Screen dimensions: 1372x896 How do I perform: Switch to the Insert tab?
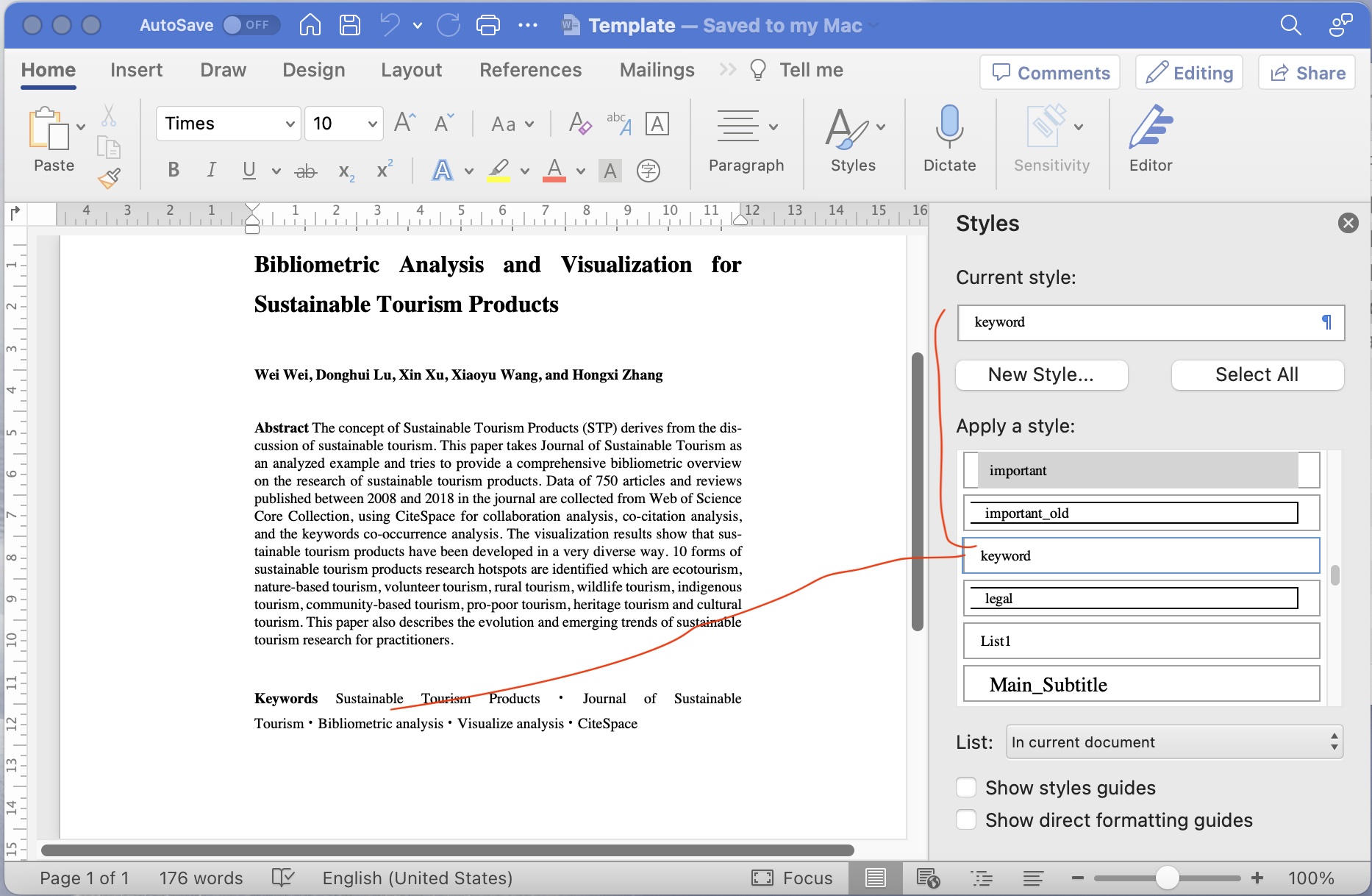coord(136,70)
